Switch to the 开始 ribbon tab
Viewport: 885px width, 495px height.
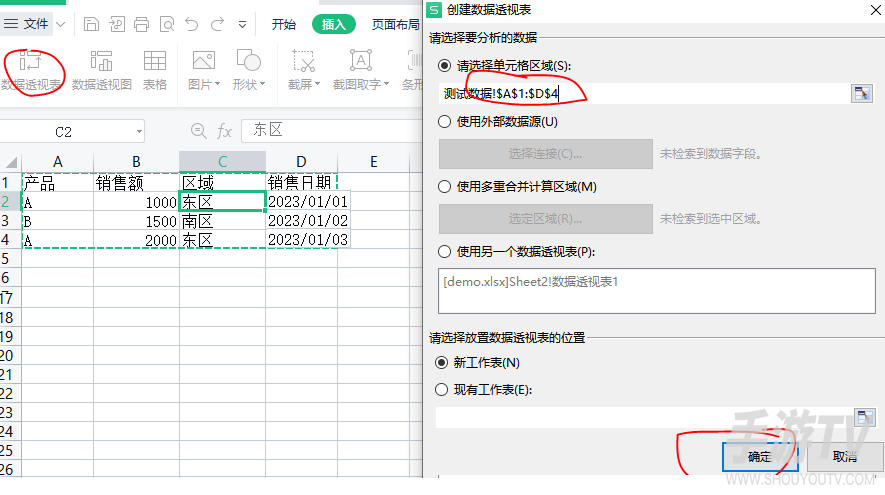pos(283,24)
